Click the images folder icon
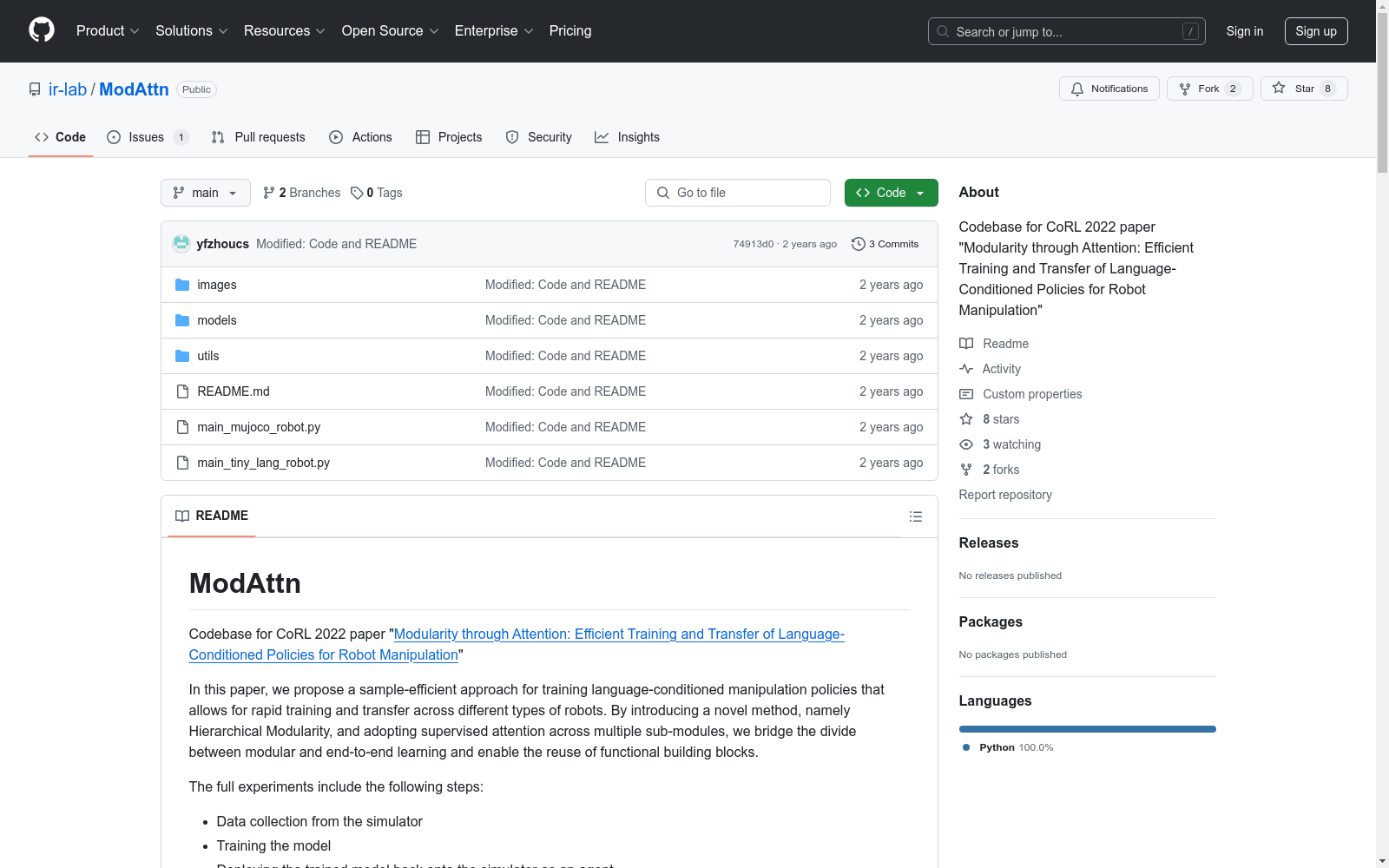 click(182, 285)
